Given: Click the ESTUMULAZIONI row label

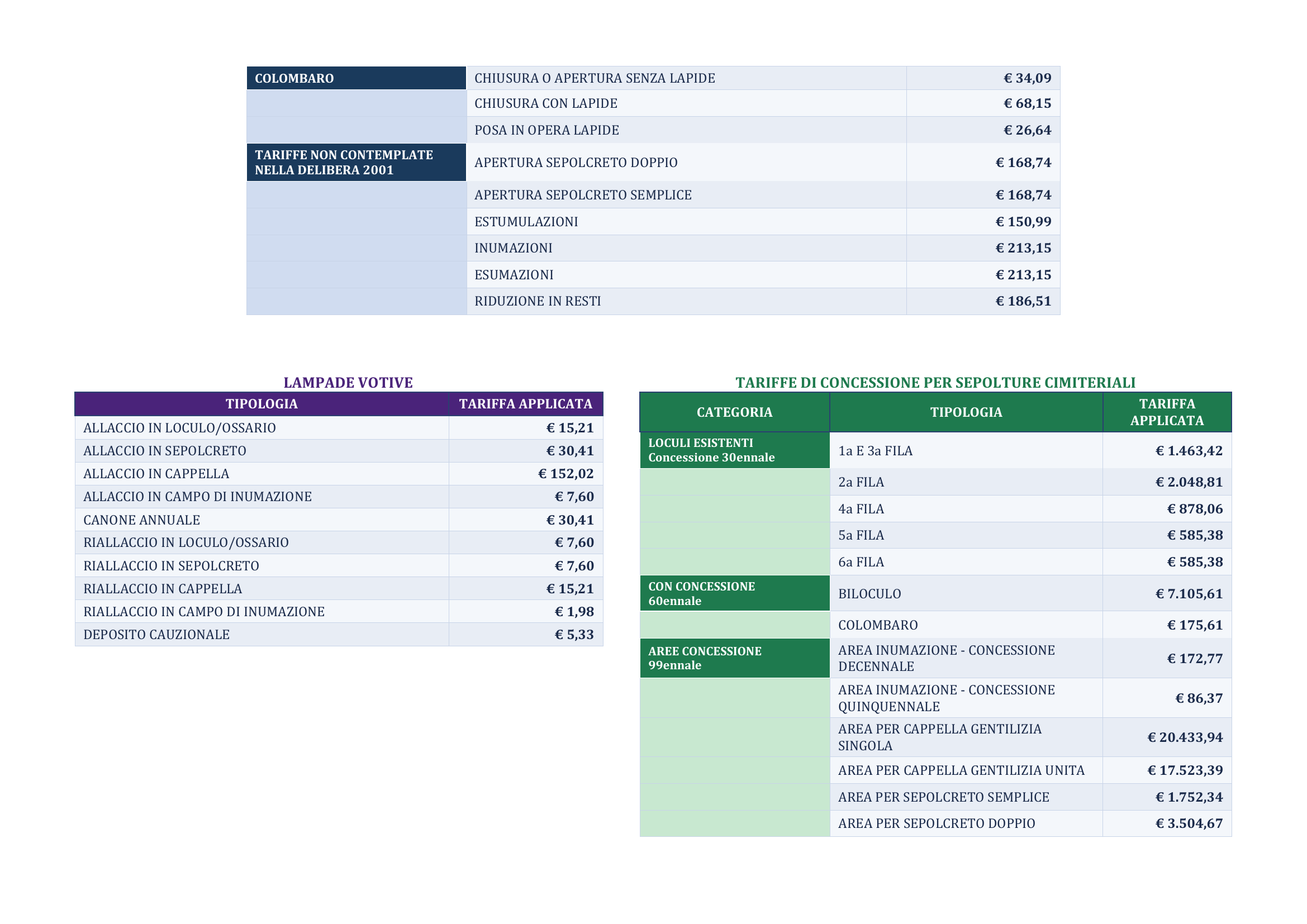Looking at the screenshot, I should click(x=526, y=222).
